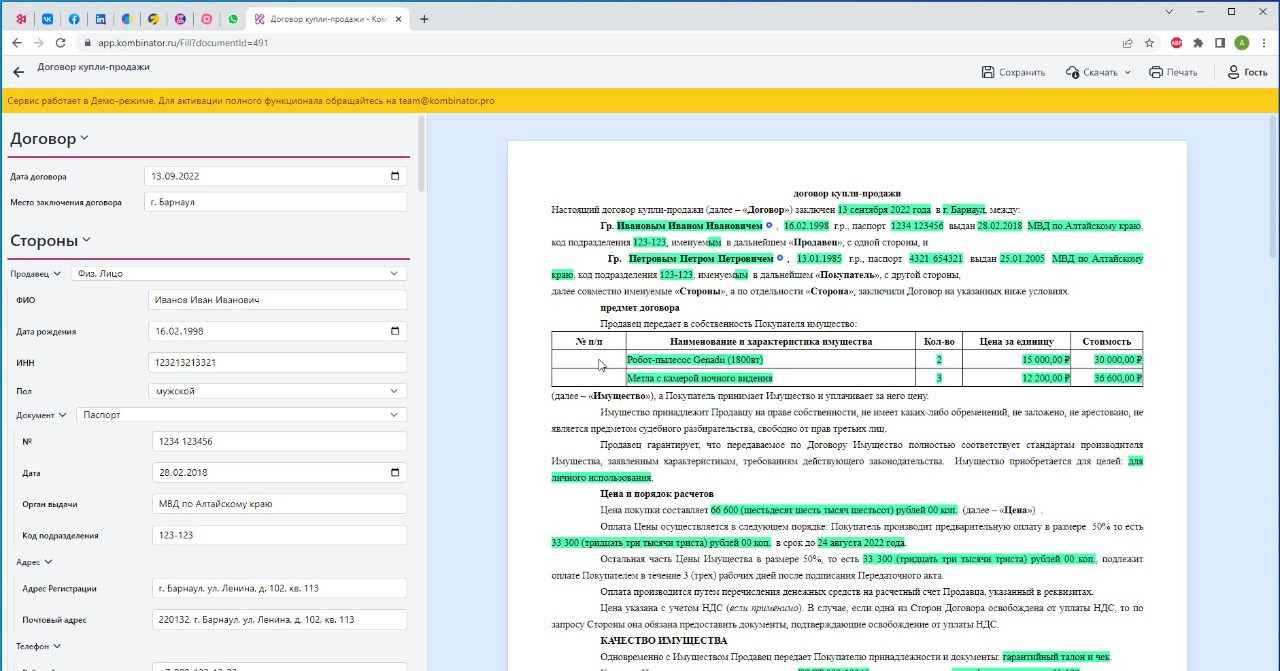Click highlighted date 13 сентября 2022 года

click(x=885, y=210)
